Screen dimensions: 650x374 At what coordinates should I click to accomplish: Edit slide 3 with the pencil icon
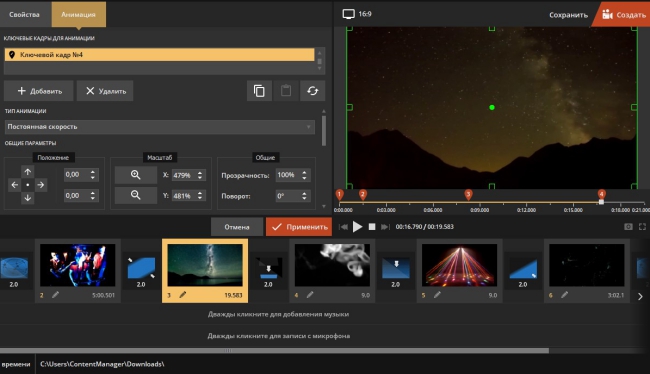182,295
